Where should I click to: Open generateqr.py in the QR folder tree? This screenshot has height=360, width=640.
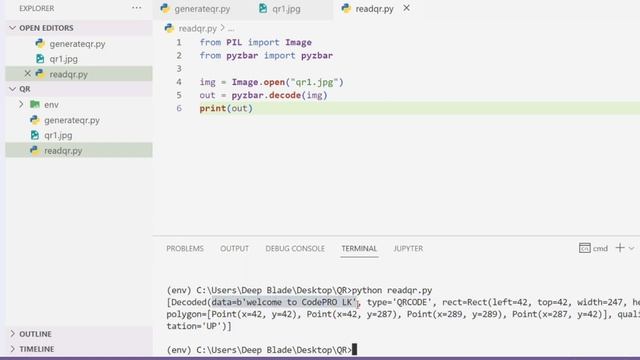(x=72, y=120)
